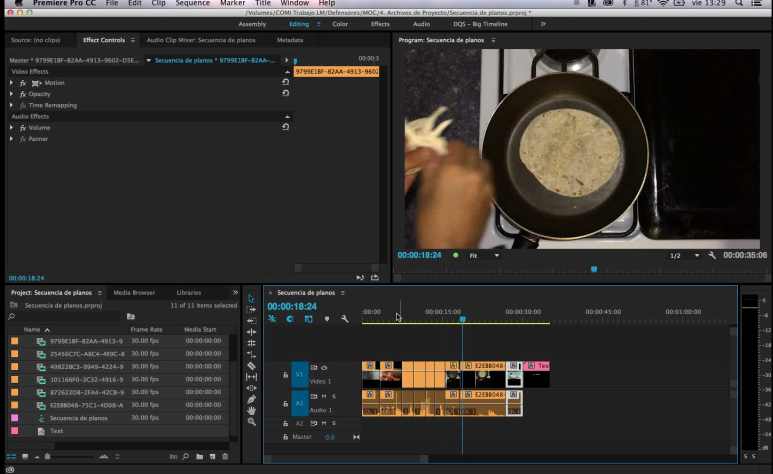Switch to the Assembly workspace

click(252, 24)
